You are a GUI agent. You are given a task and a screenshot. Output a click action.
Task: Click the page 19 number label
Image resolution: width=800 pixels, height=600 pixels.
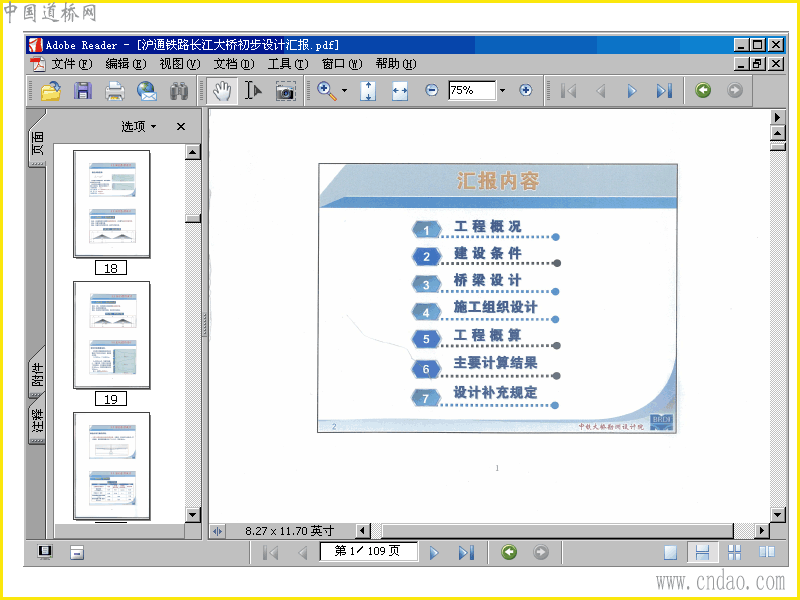coord(111,399)
